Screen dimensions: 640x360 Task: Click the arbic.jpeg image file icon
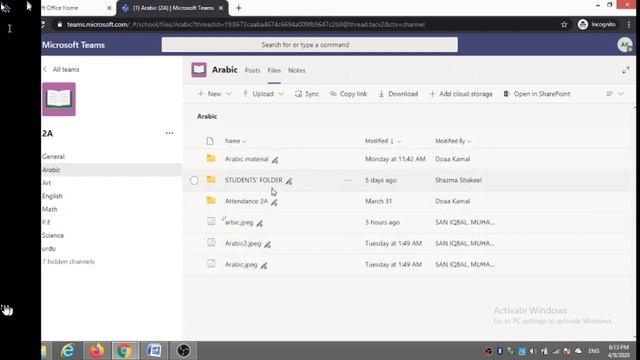pos(211,222)
